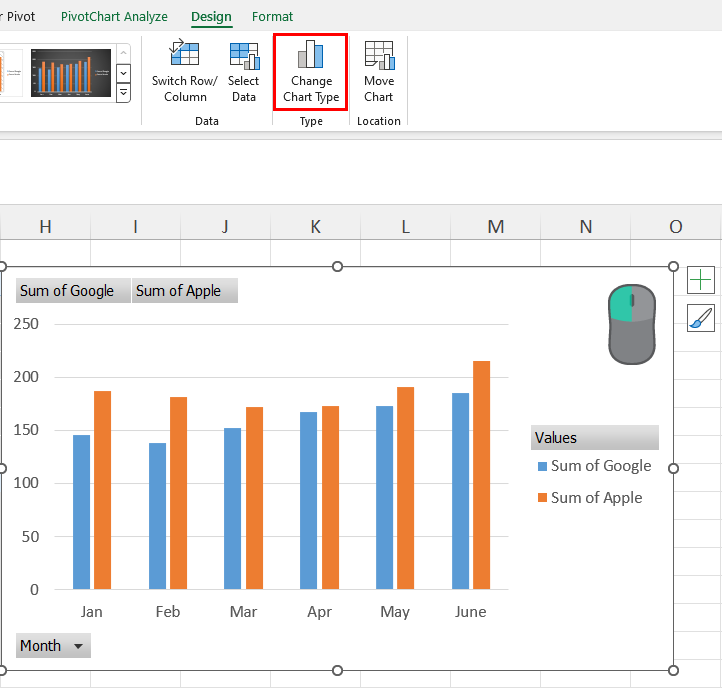Click the blue Google bar for Jan
Screen dimensions: 722x688
(x=82, y=512)
